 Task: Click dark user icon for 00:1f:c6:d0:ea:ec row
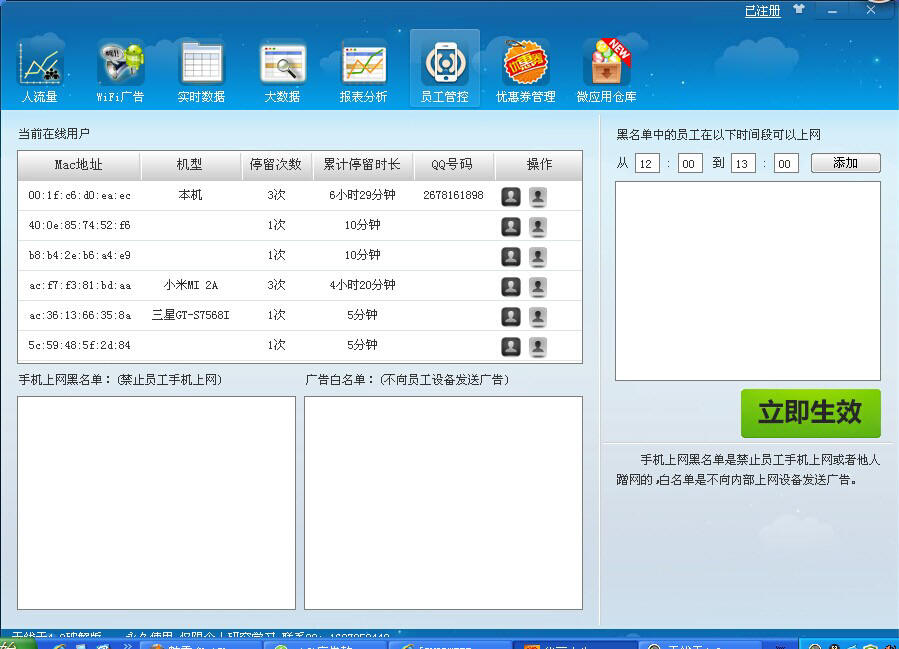coord(511,197)
